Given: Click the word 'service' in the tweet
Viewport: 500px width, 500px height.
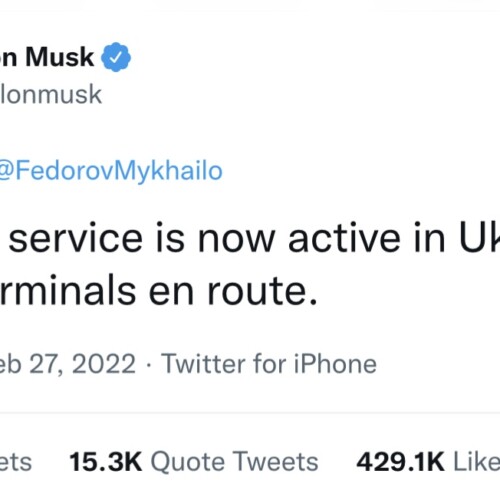Looking at the screenshot, I should [76, 239].
